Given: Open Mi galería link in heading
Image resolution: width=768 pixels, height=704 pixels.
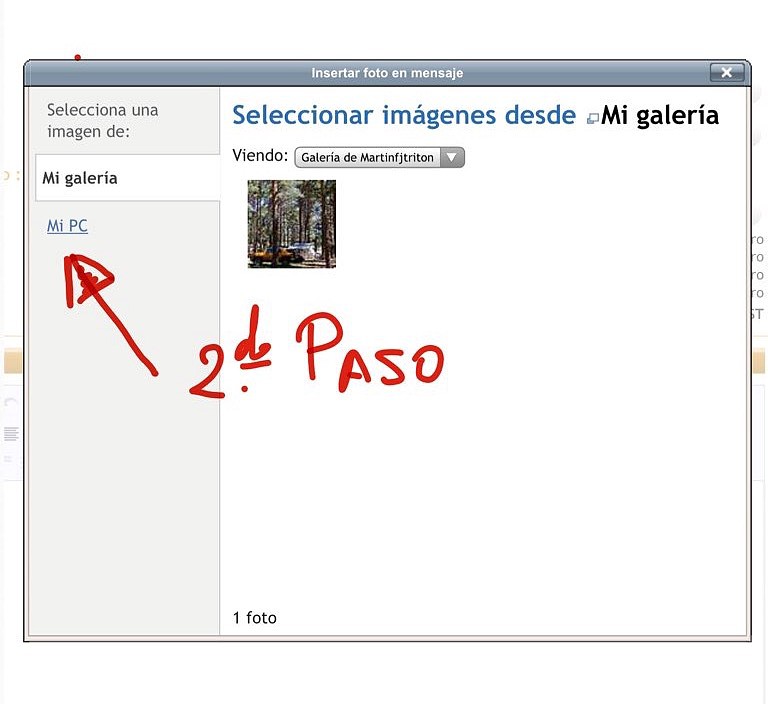Looking at the screenshot, I should (x=660, y=116).
